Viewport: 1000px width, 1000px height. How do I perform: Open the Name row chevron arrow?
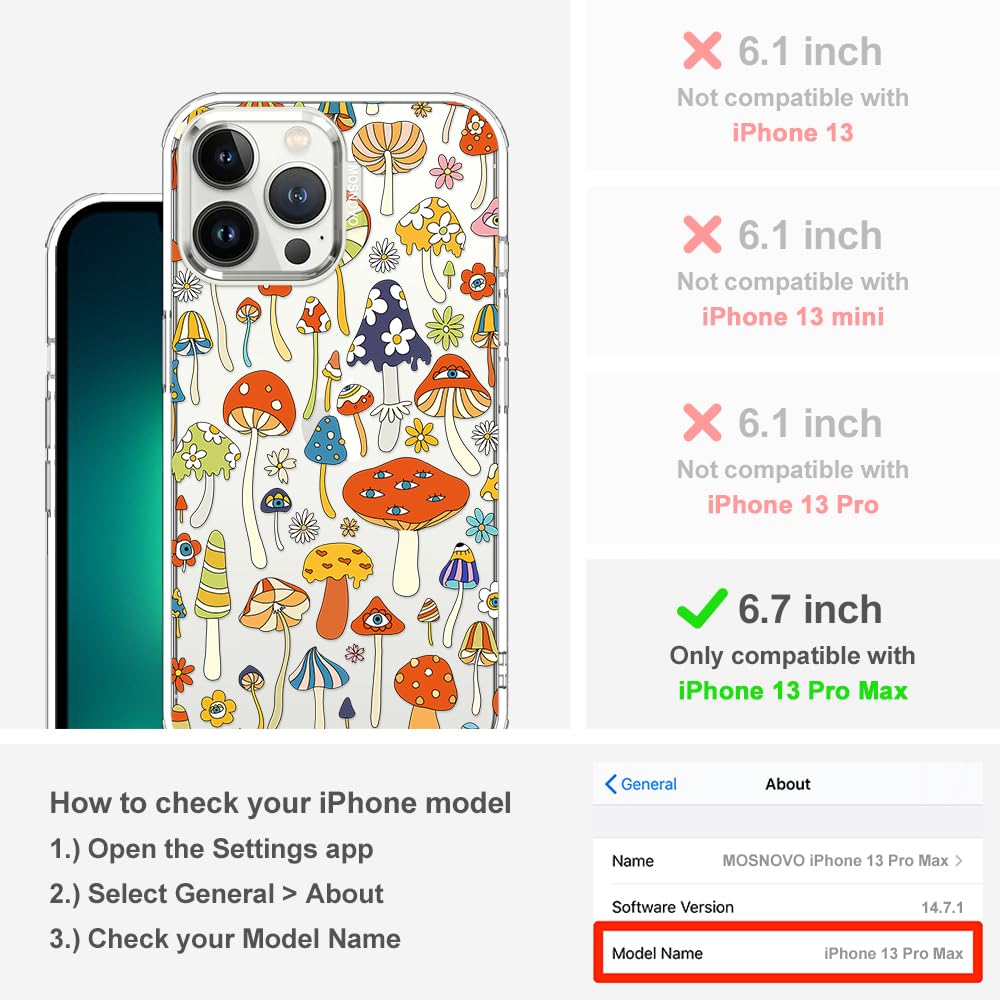point(959,860)
